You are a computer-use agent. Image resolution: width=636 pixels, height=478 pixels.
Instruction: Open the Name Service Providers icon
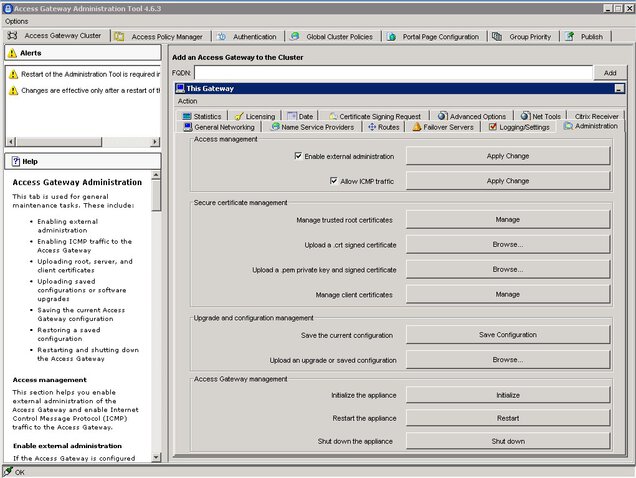pos(276,127)
